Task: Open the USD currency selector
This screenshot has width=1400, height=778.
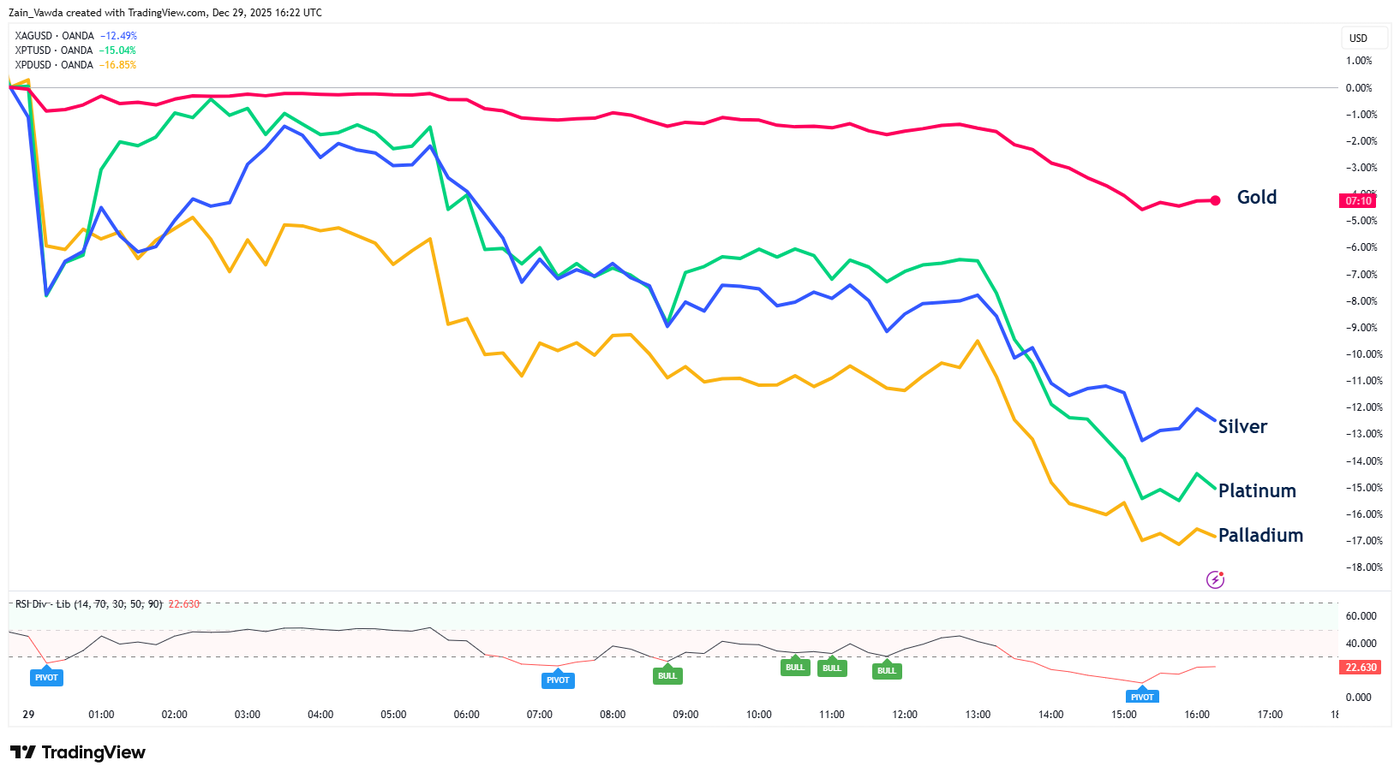Action: [x=1358, y=37]
